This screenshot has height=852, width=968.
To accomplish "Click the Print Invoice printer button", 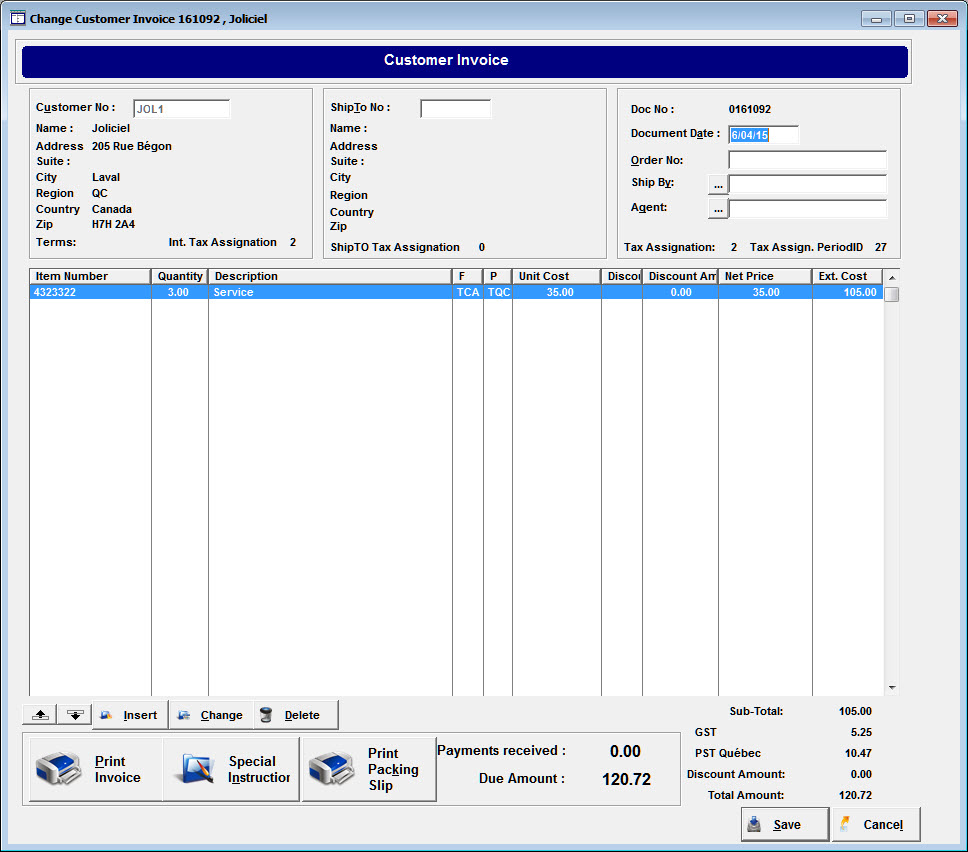I will coord(95,769).
